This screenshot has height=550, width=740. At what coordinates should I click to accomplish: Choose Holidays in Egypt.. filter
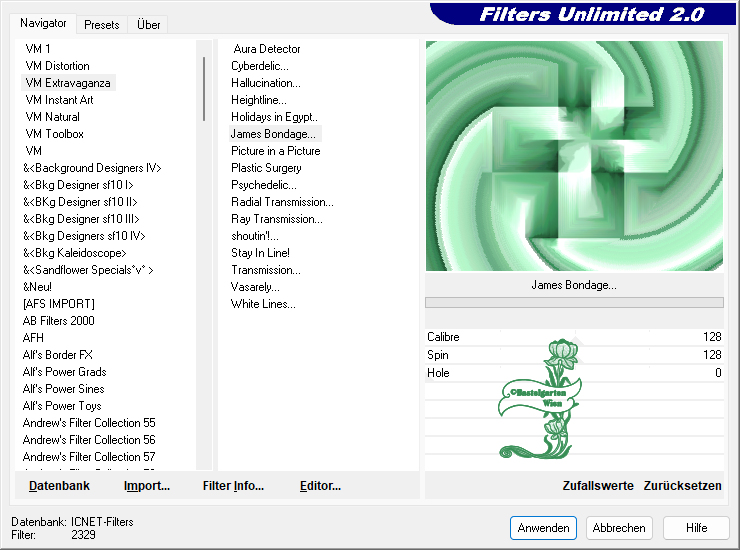[x=274, y=117]
